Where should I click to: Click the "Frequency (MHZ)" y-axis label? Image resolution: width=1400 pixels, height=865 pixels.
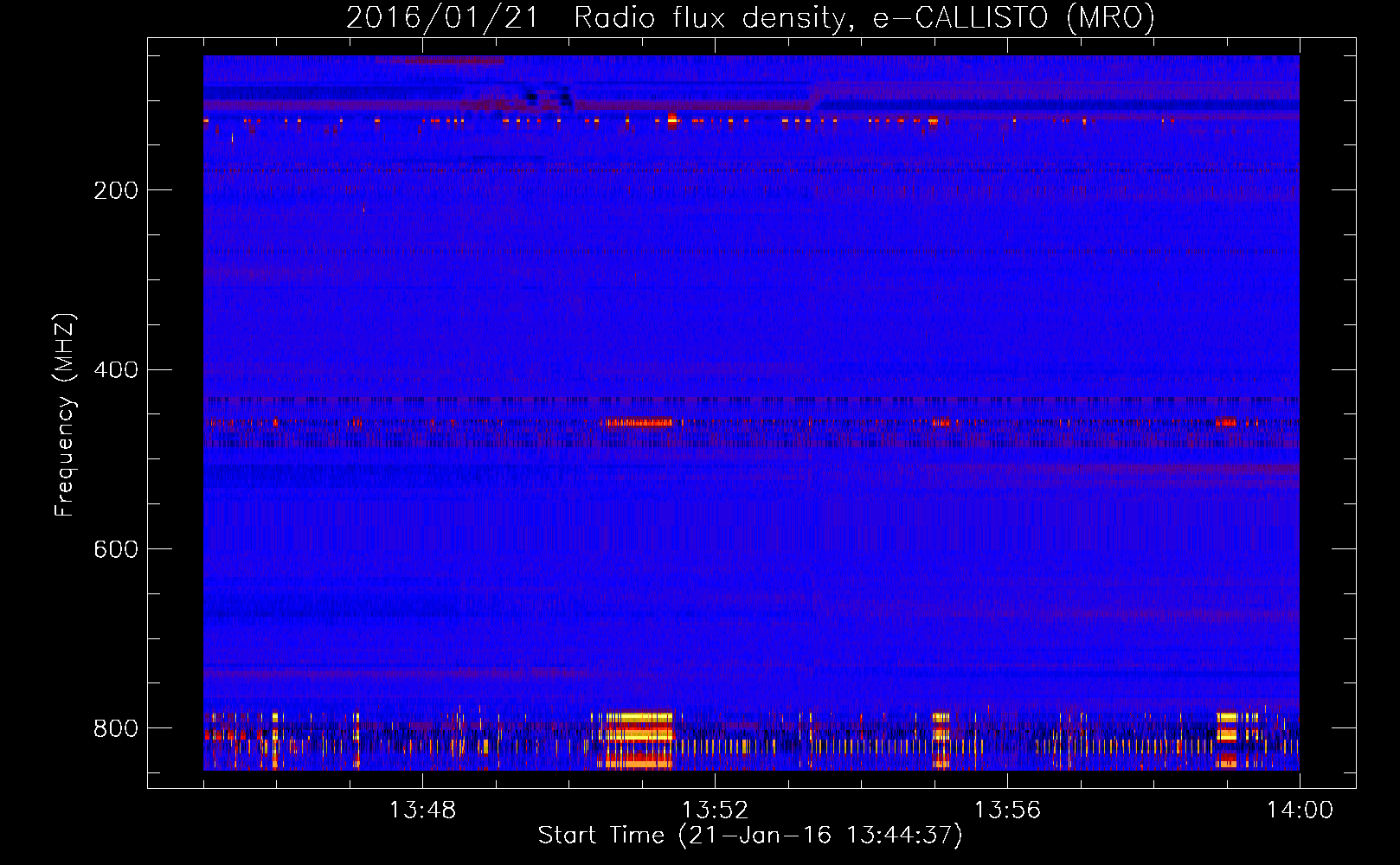pyautogui.click(x=64, y=415)
